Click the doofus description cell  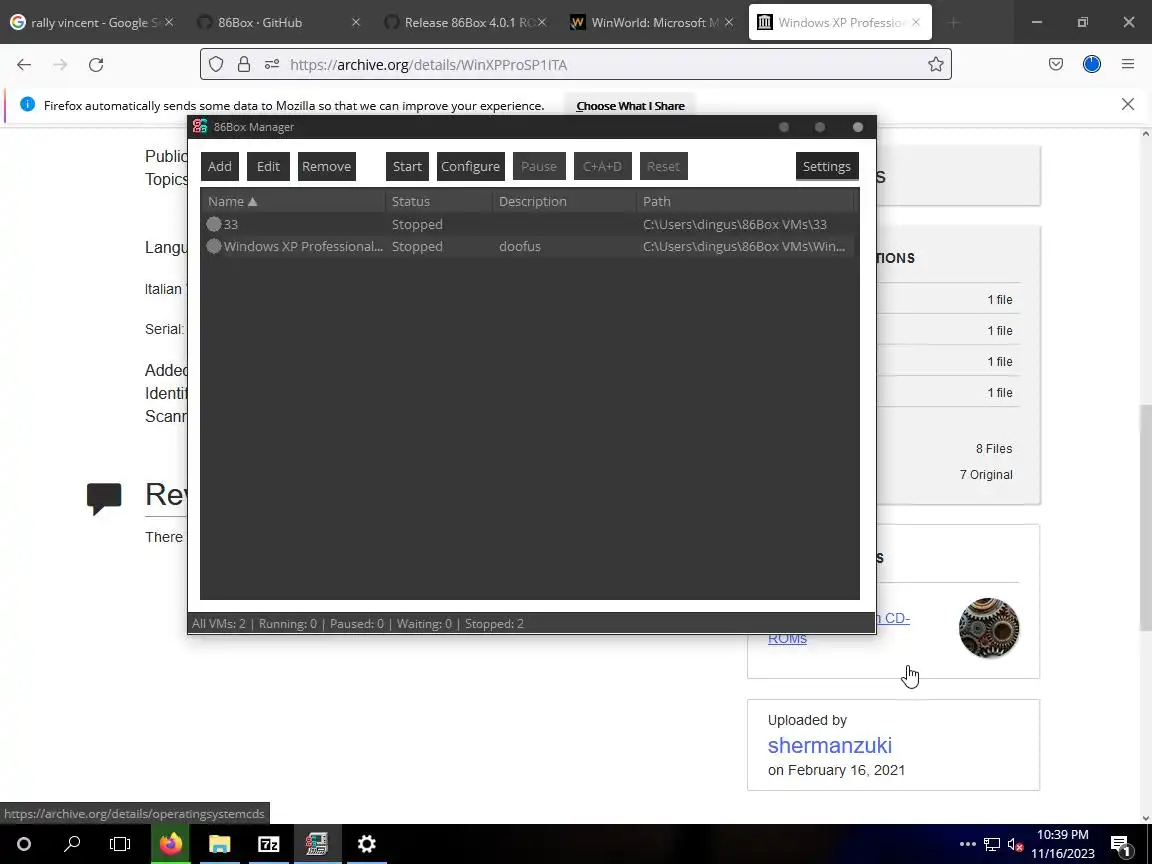coord(519,246)
